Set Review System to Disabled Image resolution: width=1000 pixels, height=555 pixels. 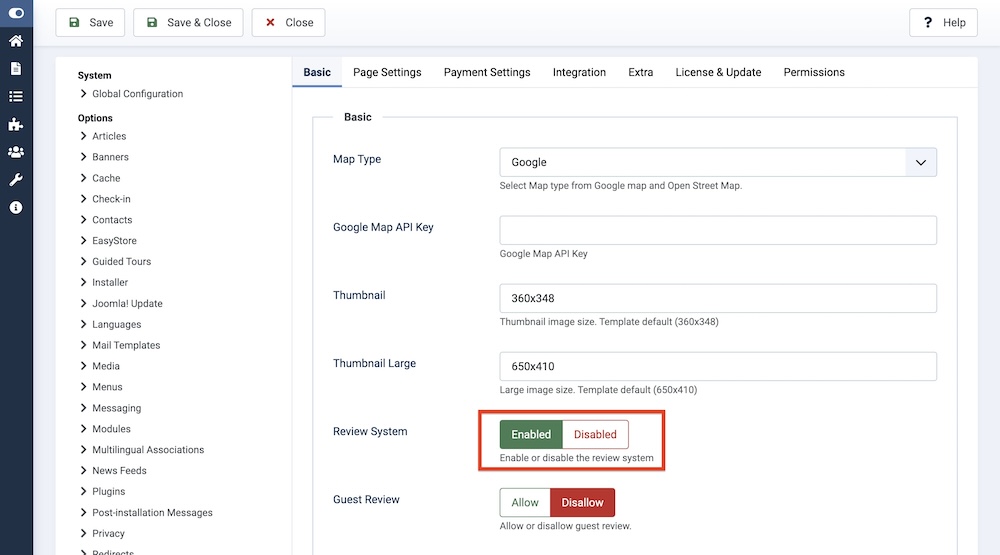click(595, 435)
